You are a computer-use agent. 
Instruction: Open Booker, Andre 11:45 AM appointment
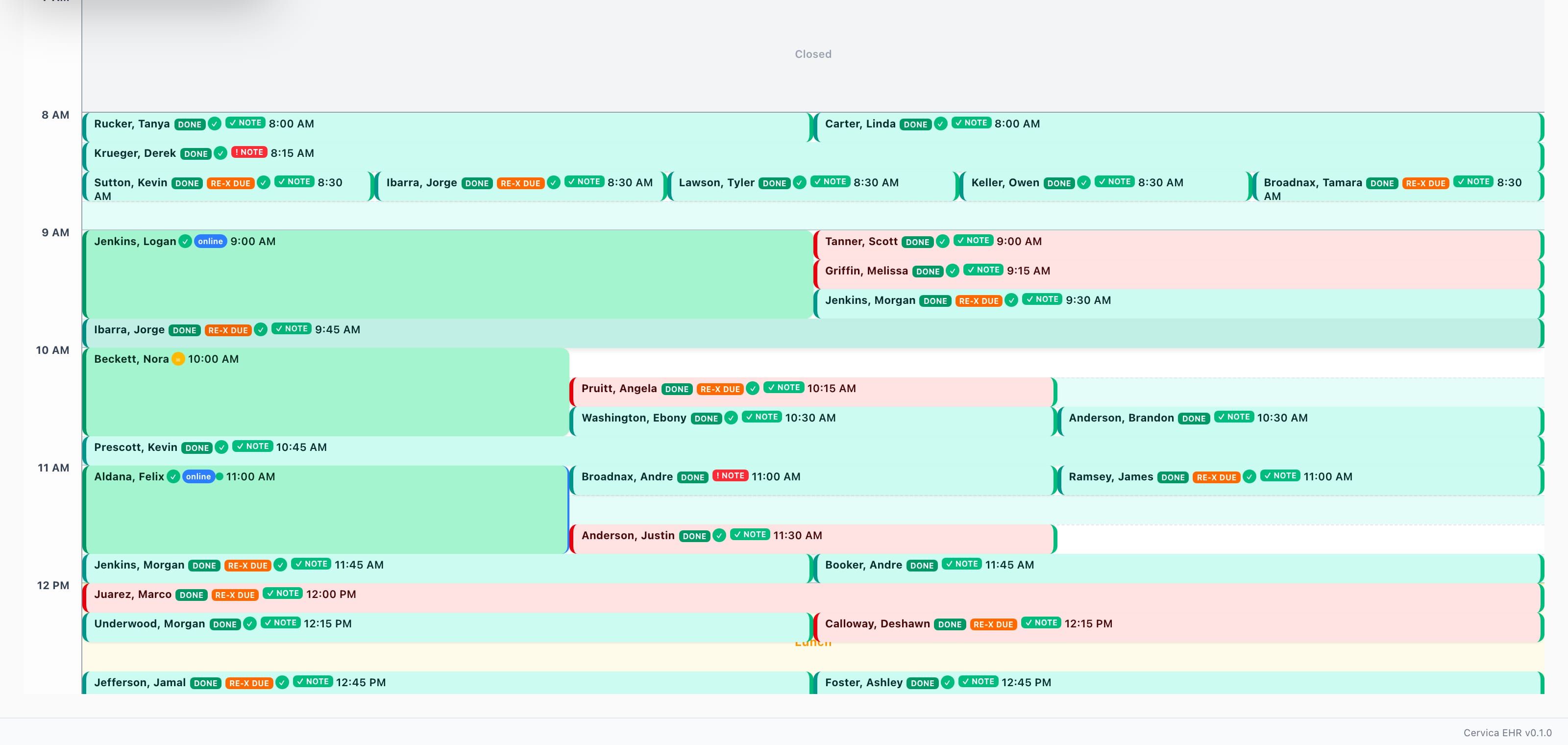pyautogui.click(x=1178, y=569)
